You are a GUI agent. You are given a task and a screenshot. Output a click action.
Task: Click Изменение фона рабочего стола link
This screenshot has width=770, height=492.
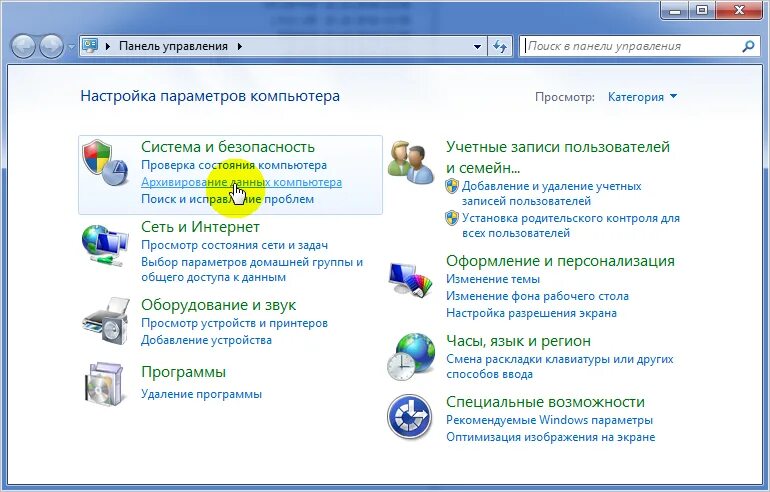click(x=537, y=296)
